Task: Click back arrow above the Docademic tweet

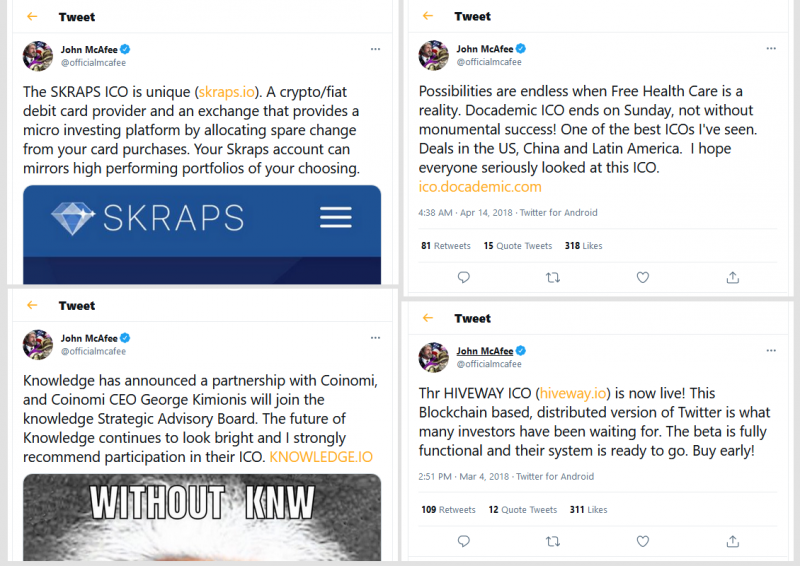Action: (x=428, y=17)
